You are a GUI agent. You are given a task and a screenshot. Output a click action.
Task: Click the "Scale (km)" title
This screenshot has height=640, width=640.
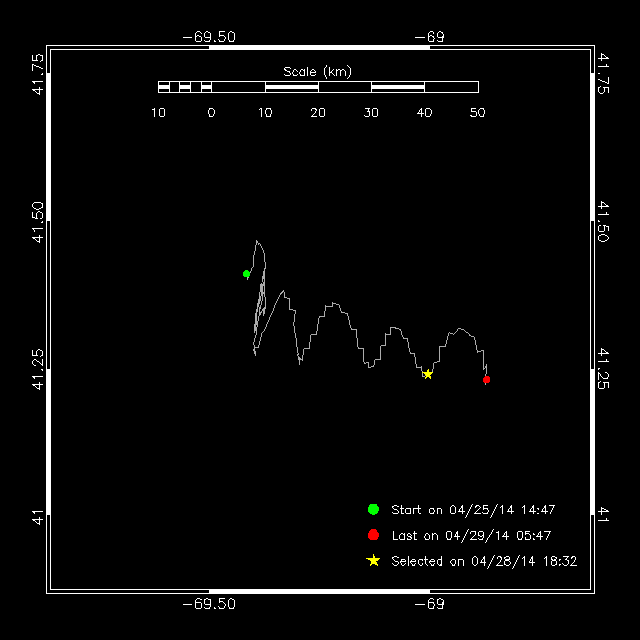317,71
